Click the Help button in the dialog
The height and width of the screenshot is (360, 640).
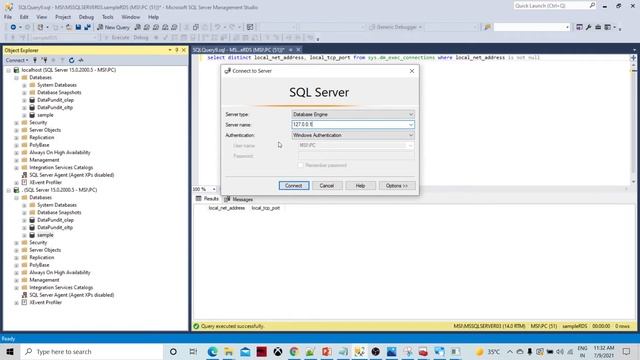pyautogui.click(x=360, y=186)
